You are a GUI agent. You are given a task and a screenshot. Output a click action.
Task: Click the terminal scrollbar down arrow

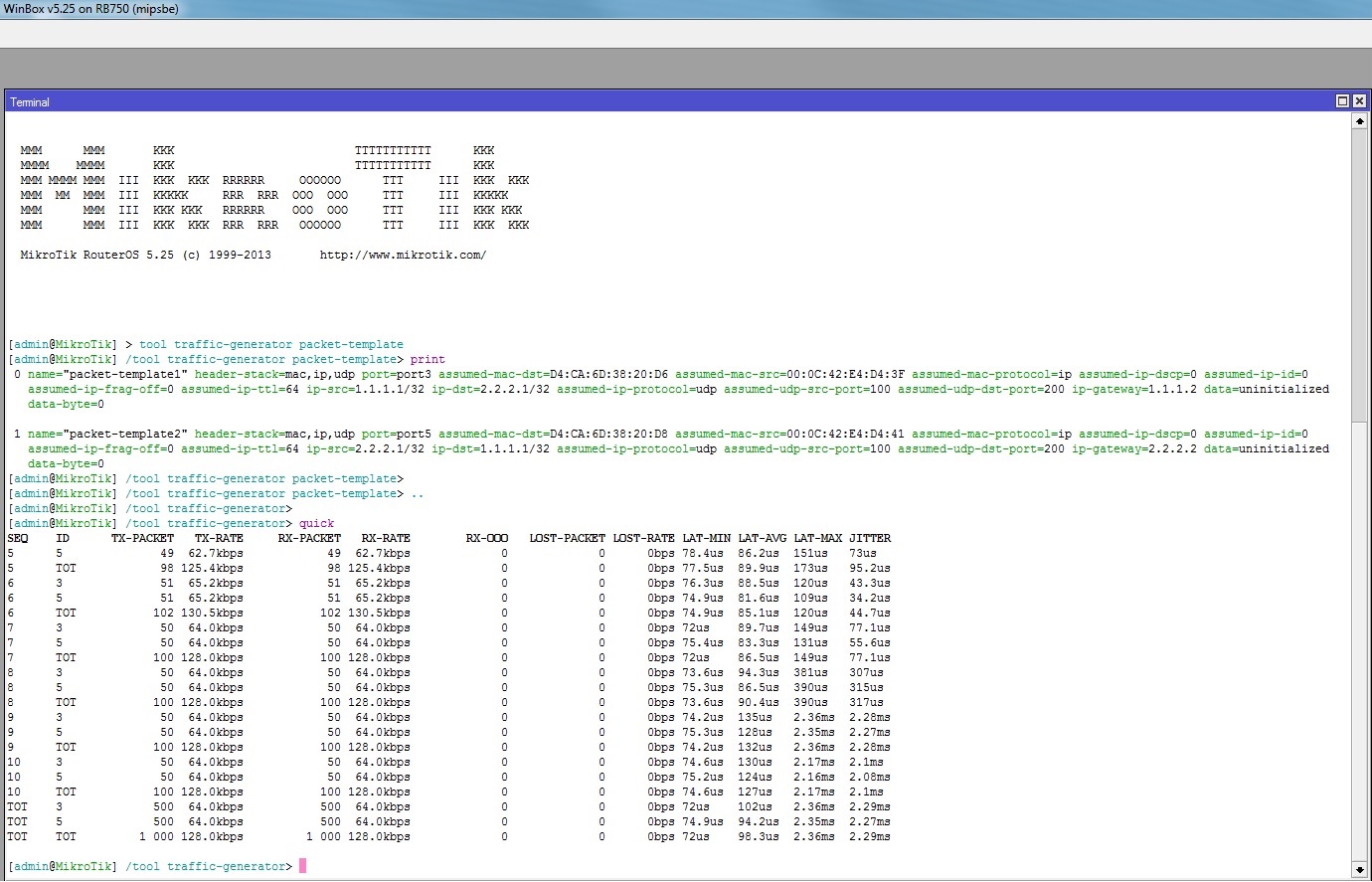pyautogui.click(x=1360, y=870)
